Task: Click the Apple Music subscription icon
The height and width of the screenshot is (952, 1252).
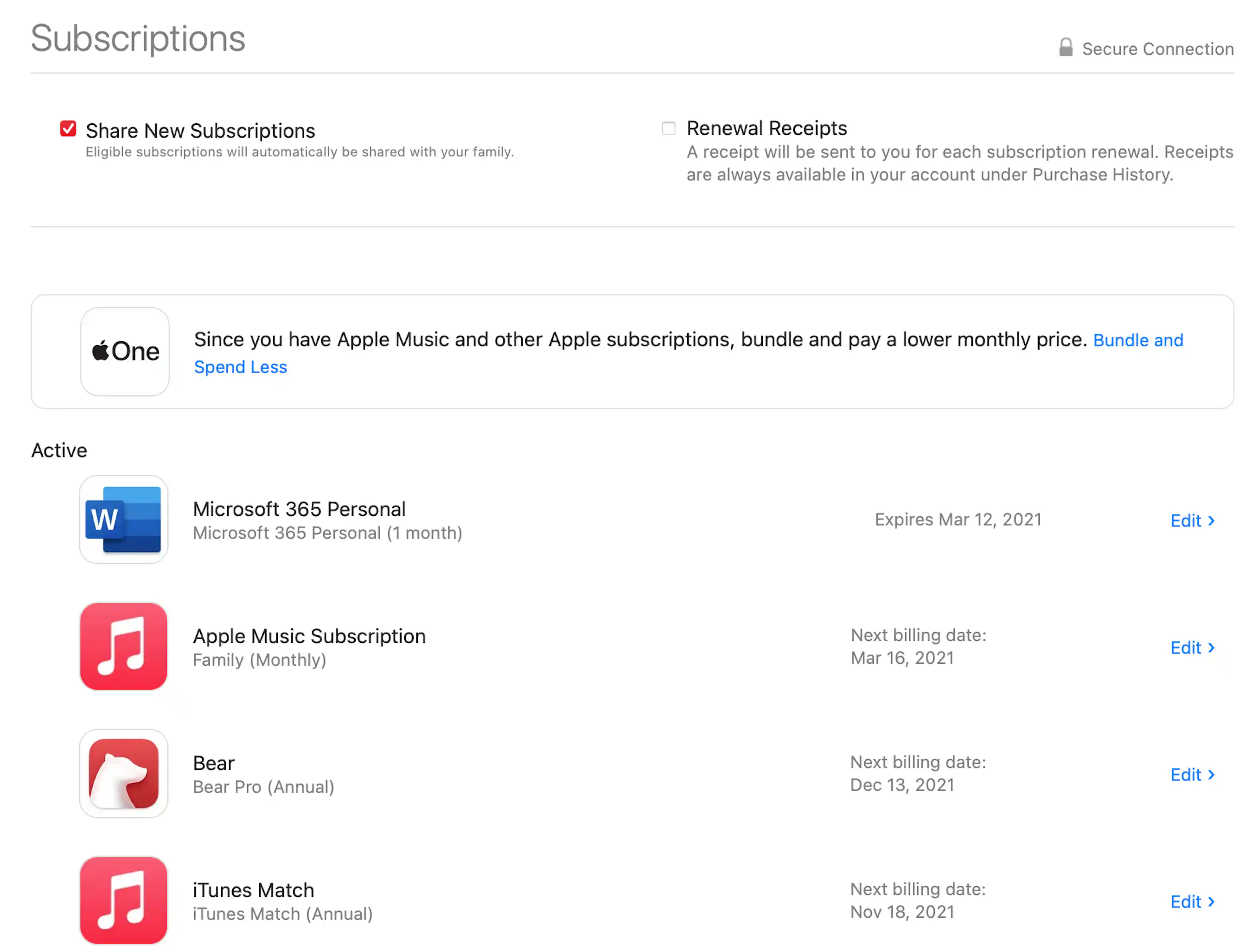Action: pos(123,646)
